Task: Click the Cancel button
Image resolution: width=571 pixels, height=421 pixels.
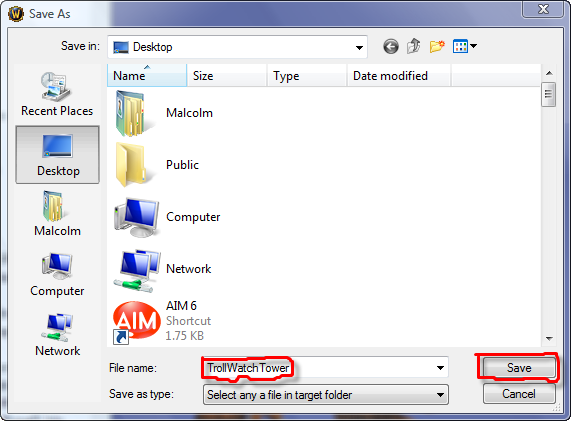Action: point(519,394)
